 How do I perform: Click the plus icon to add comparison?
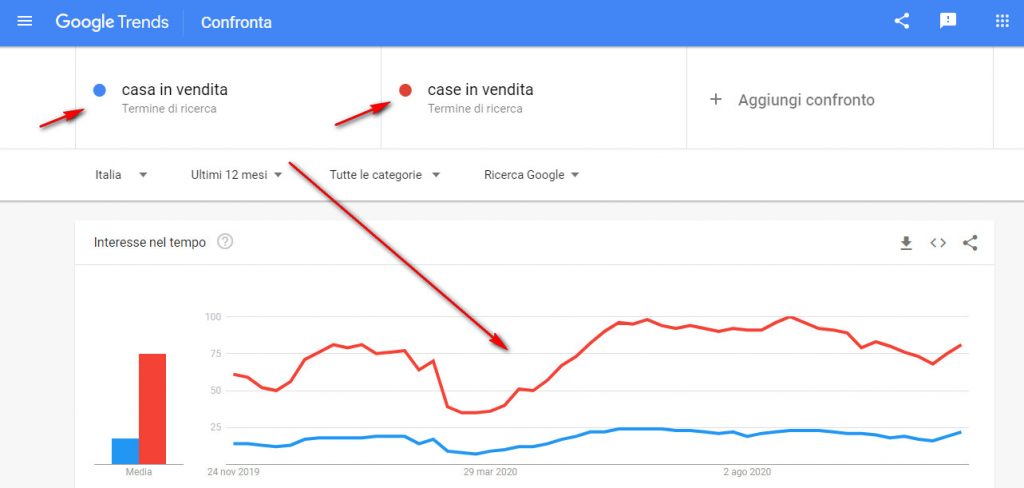pos(716,99)
